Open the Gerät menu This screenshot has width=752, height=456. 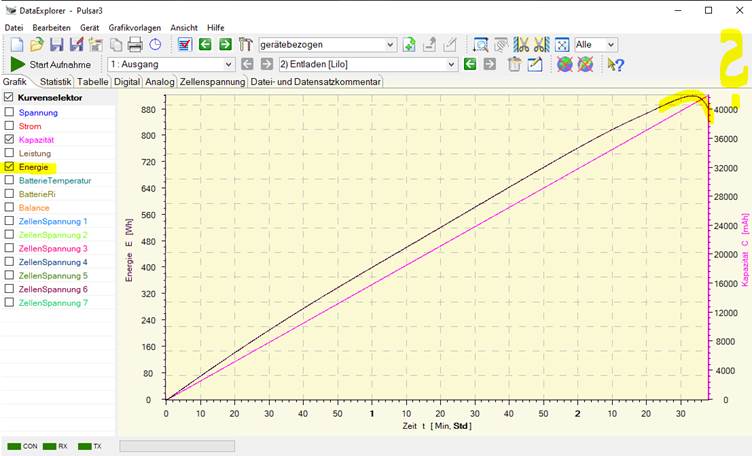click(x=89, y=28)
